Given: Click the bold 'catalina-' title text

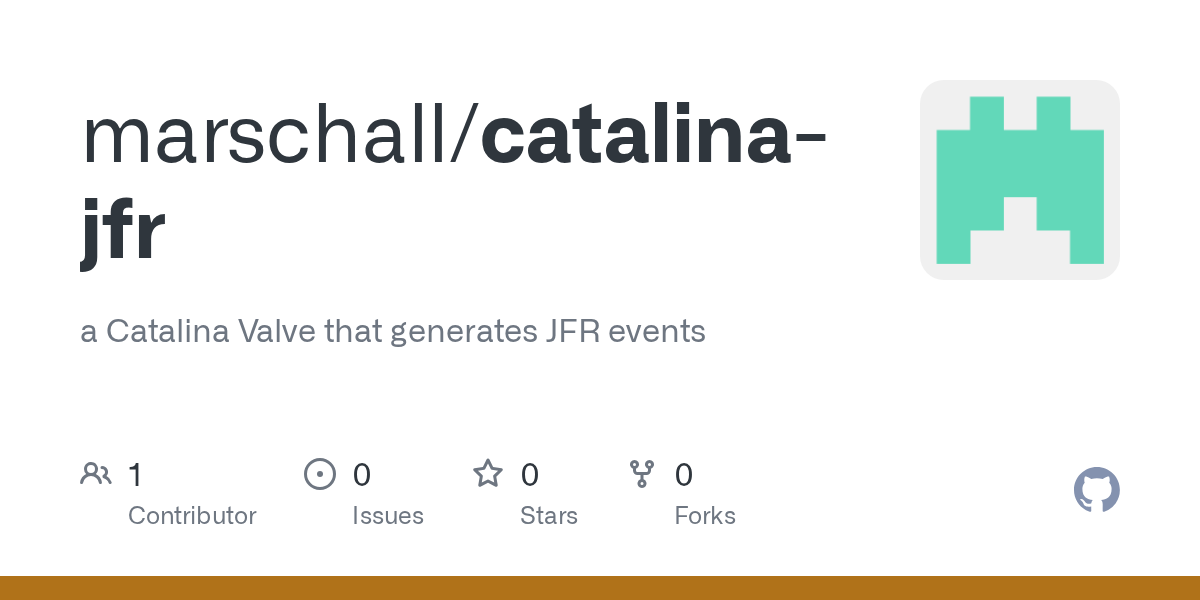Looking at the screenshot, I should point(654,137).
